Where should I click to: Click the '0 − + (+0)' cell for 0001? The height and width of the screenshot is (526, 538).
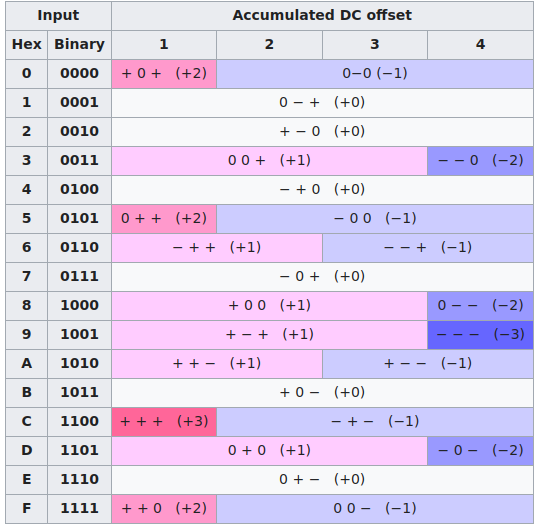click(x=322, y=103)
